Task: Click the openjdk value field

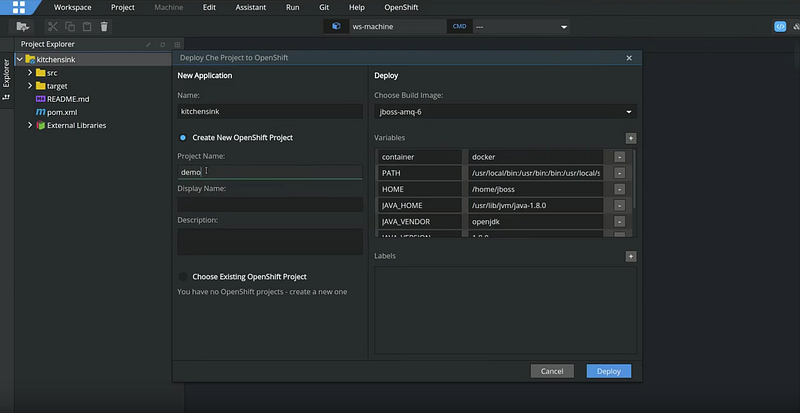Action: tap(536, 222)
